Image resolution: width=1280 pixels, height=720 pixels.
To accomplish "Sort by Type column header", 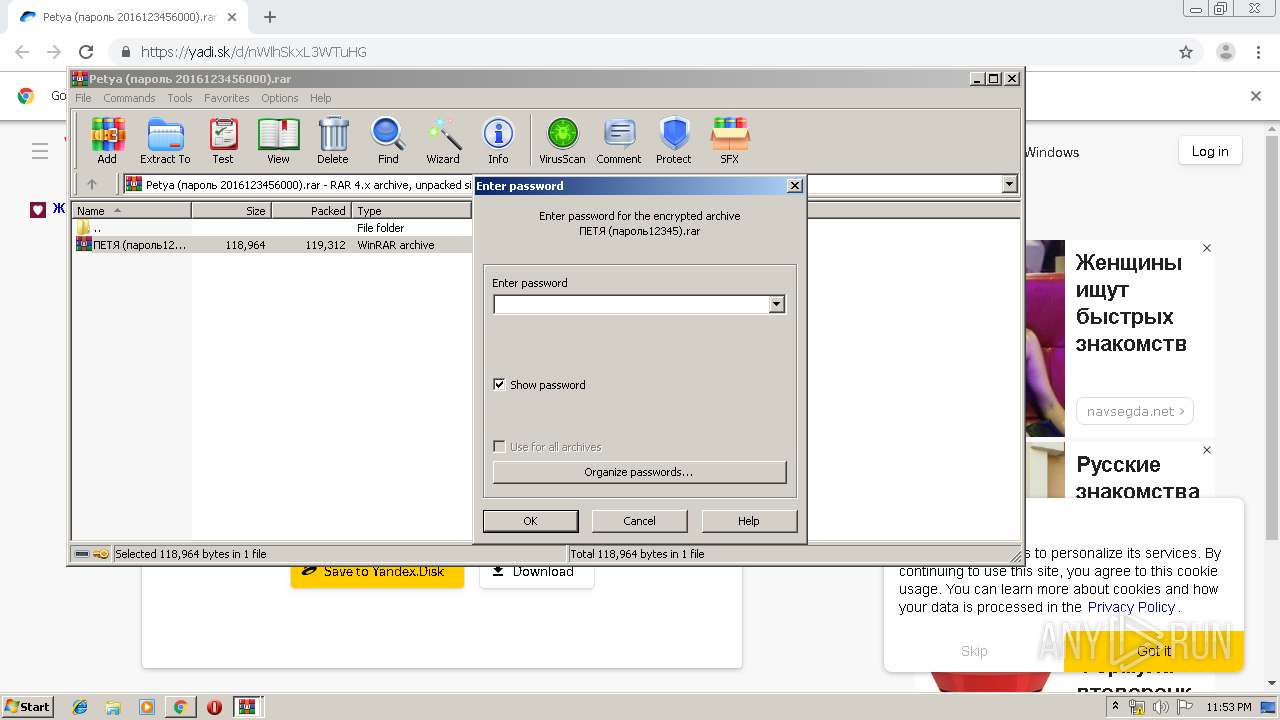I will click(411, 211).
